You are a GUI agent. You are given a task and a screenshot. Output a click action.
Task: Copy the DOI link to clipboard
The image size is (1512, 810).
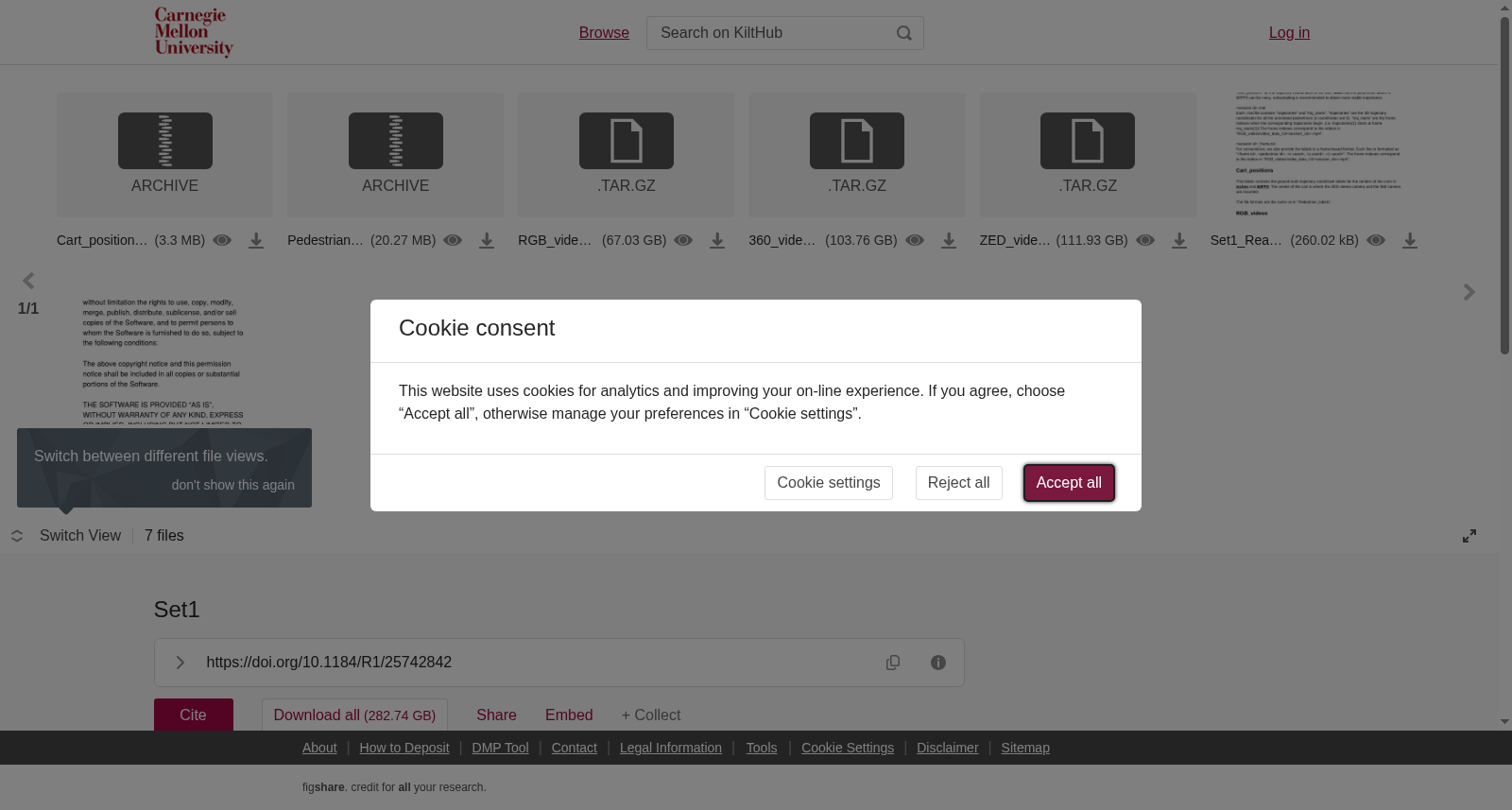(x=893, y=663)
